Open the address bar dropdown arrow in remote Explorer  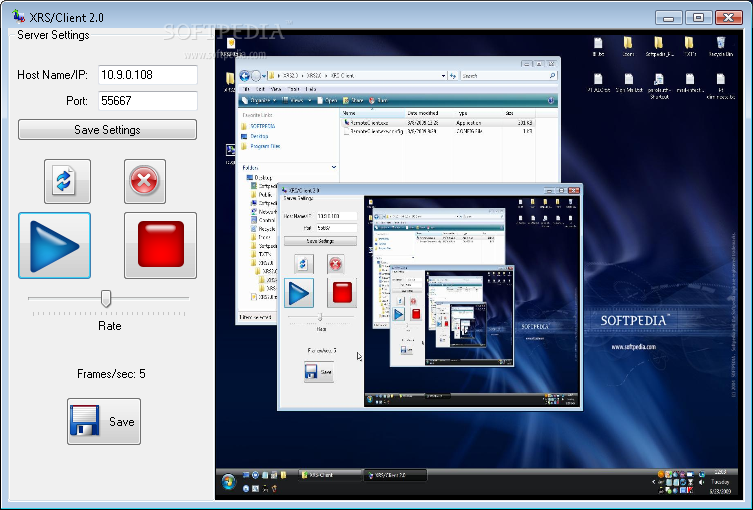pyautogui.click(x=443, y=76)
